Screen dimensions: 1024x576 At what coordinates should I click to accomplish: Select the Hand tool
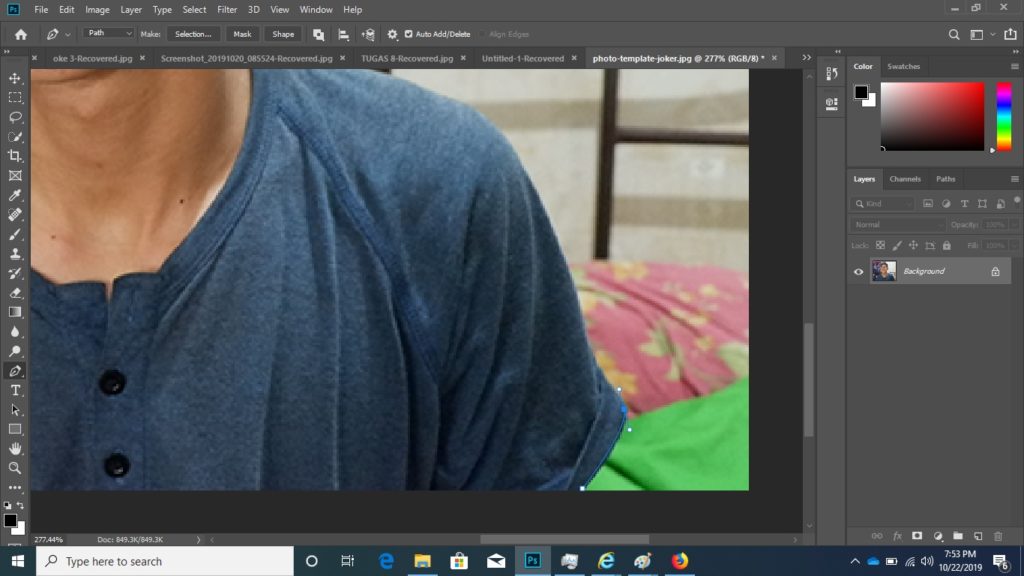[15, 449]
